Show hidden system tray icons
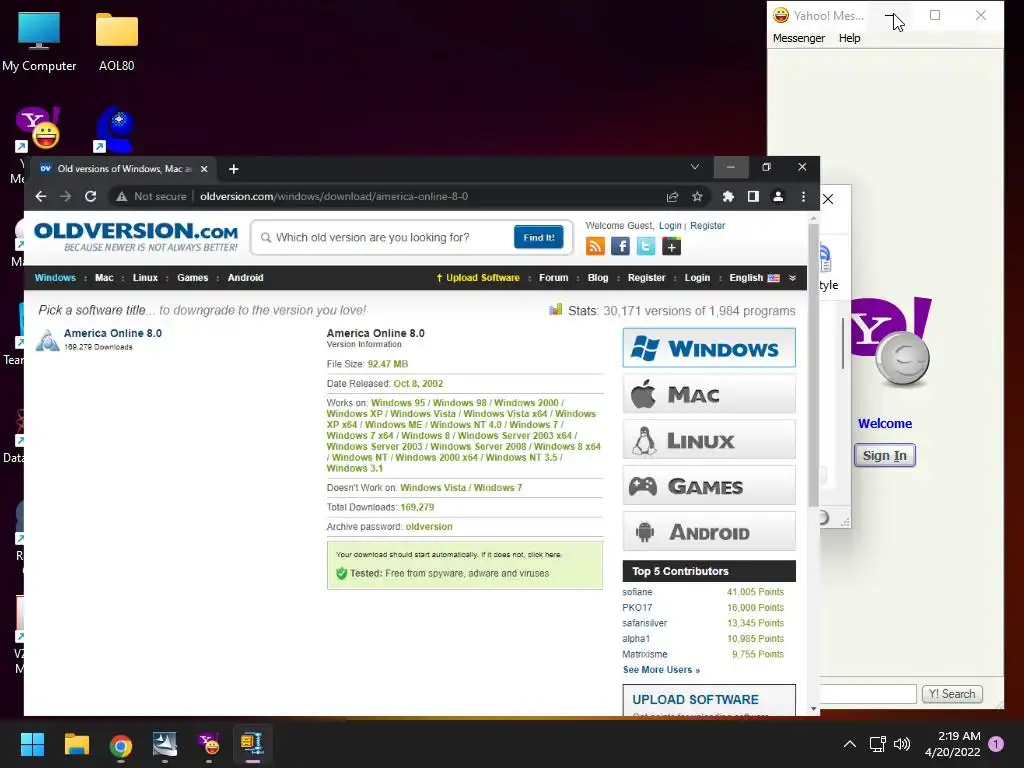This screenshot has width=1024, height=768. 849,744
